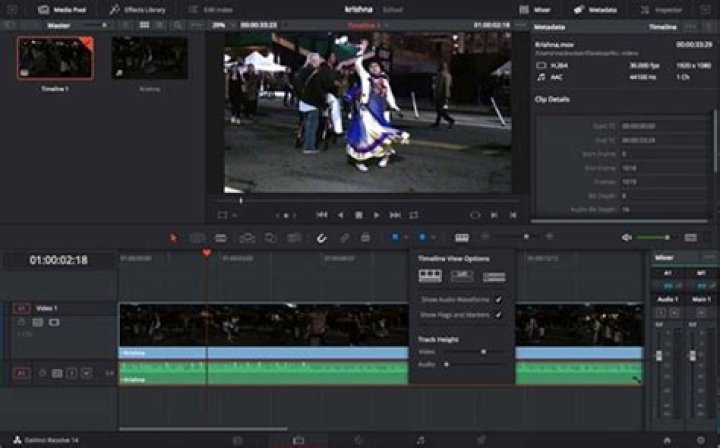Mute audio with the speaker icon
Image resolution: width=720 pixels, height=448 pixels.
pyautogui.click(x=626, y=237)
